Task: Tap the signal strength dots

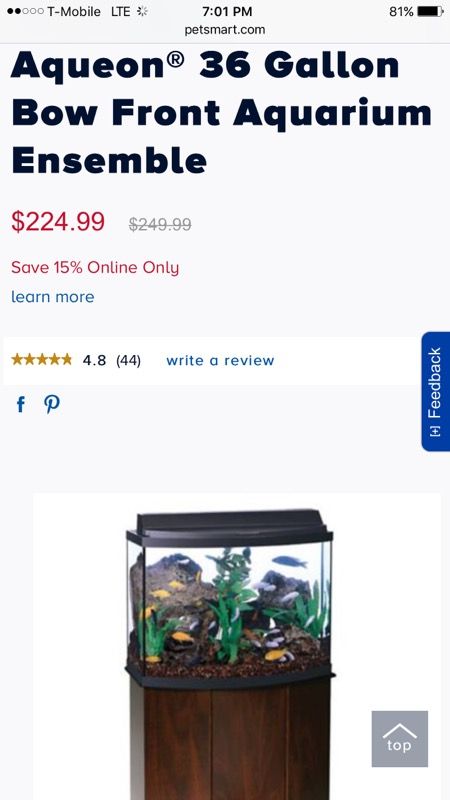Action: (25, 11)
